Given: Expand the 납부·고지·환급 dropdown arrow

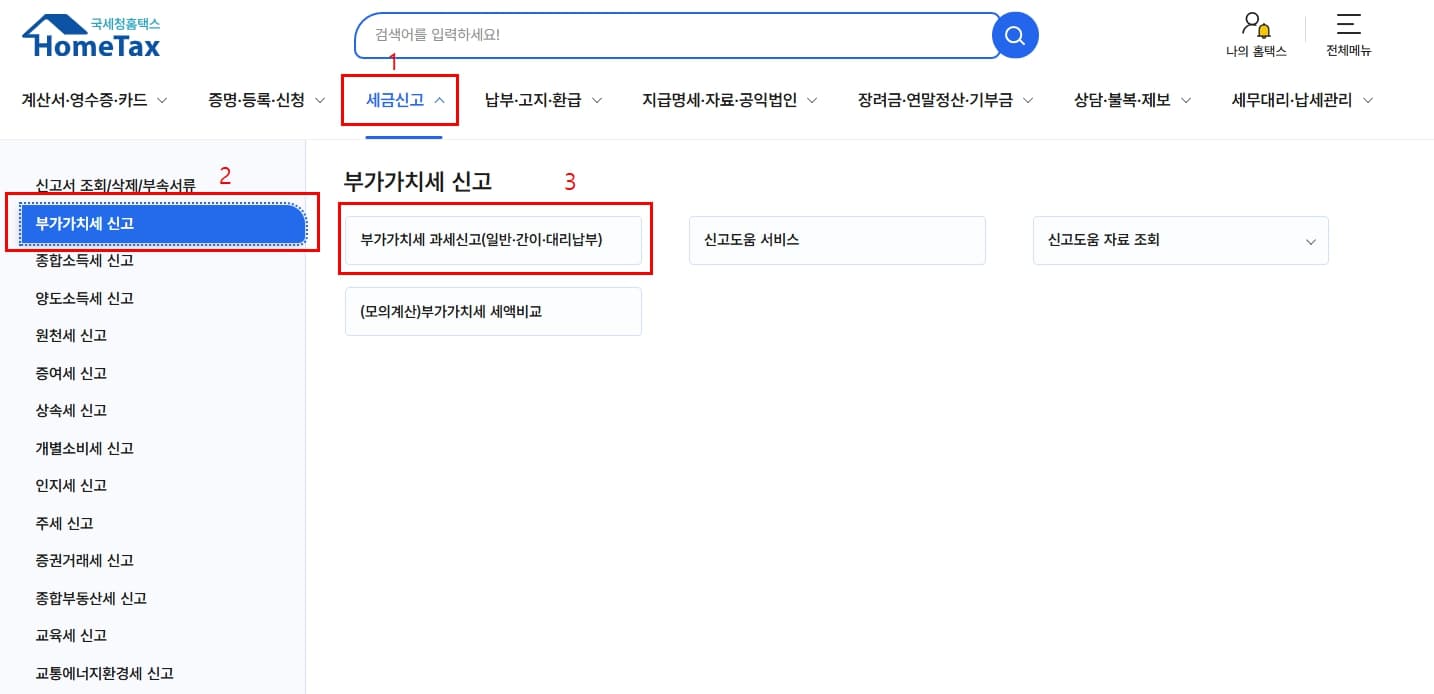Looking at the screenshot, I should (x=597, y=100).
